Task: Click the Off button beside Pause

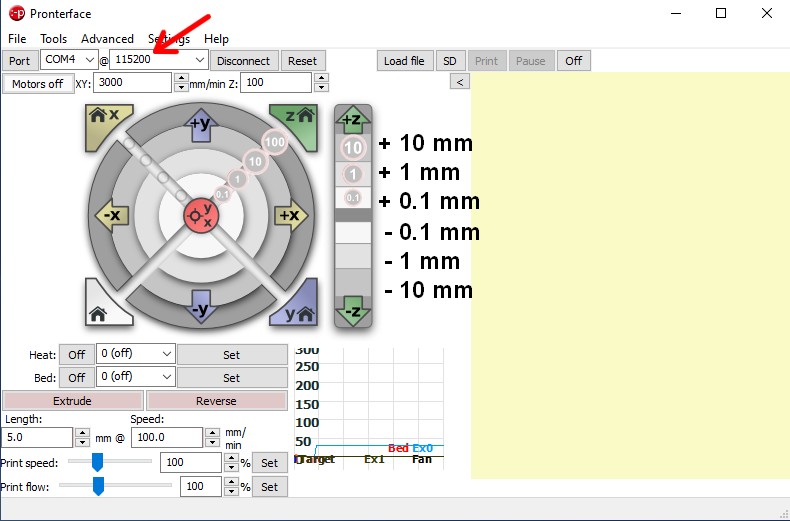Action: [573, 60]
